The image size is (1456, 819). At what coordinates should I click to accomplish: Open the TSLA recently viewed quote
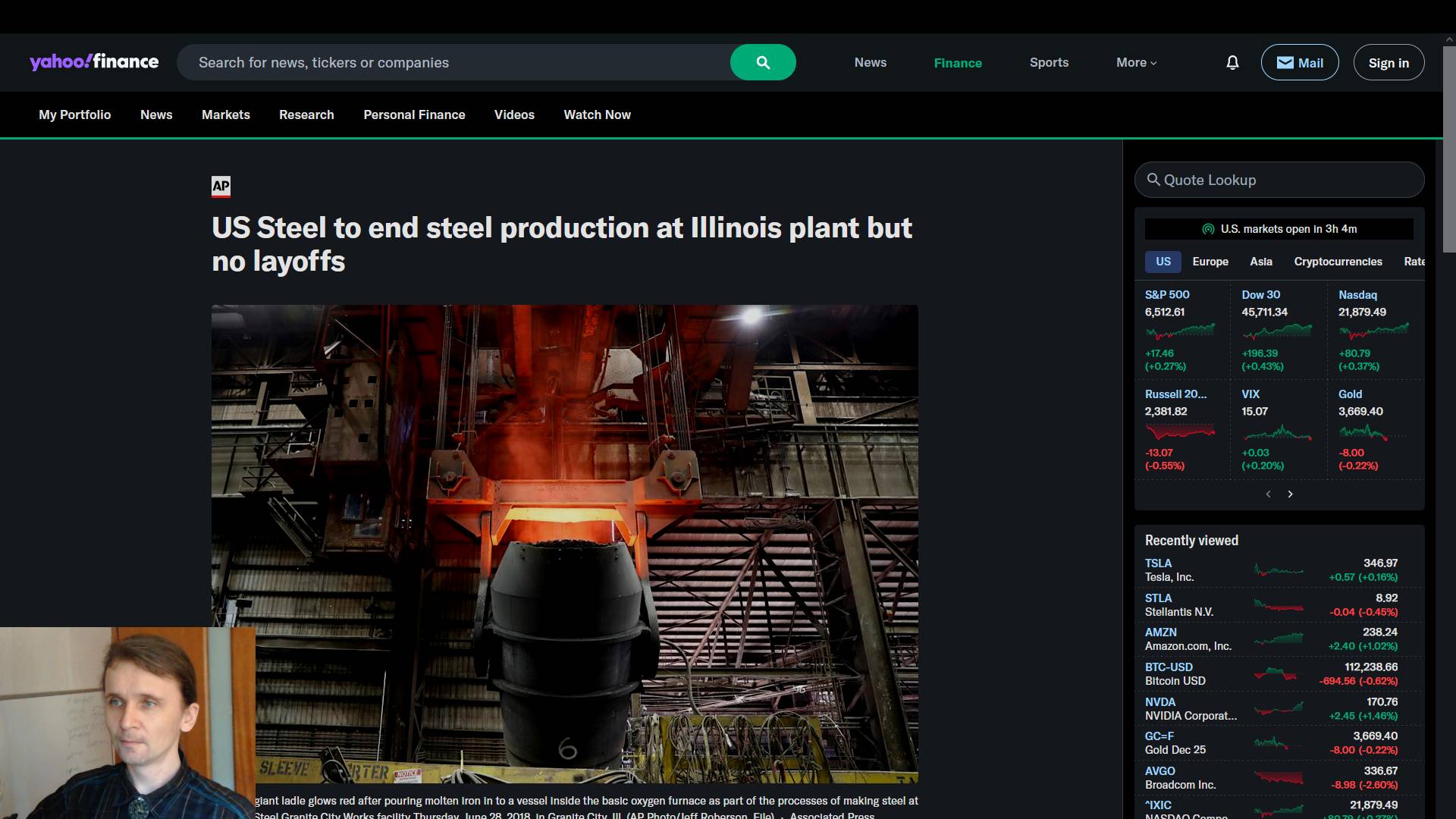[x=1158, y=563]
